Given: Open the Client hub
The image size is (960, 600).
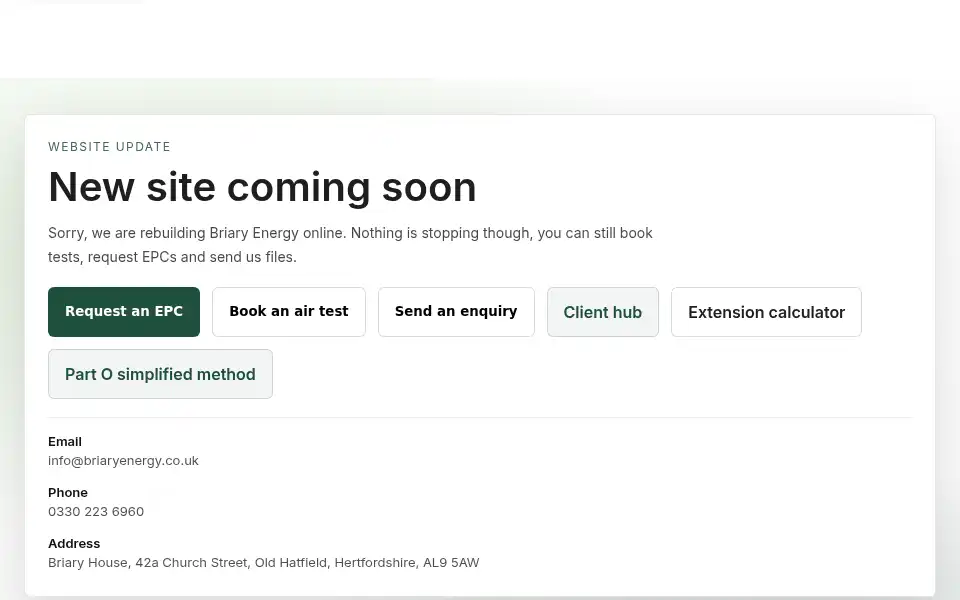Looking at the screenshot, I should (603, 312).
